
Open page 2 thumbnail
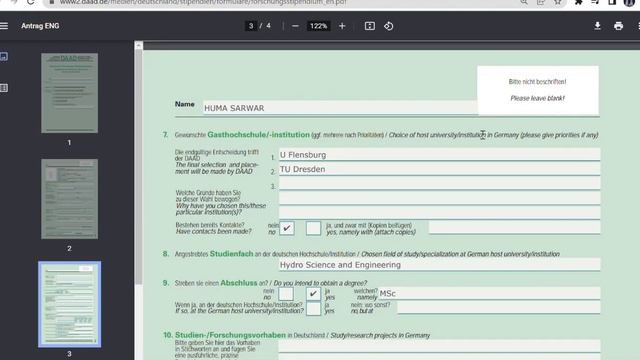click(x=69, y=199)
